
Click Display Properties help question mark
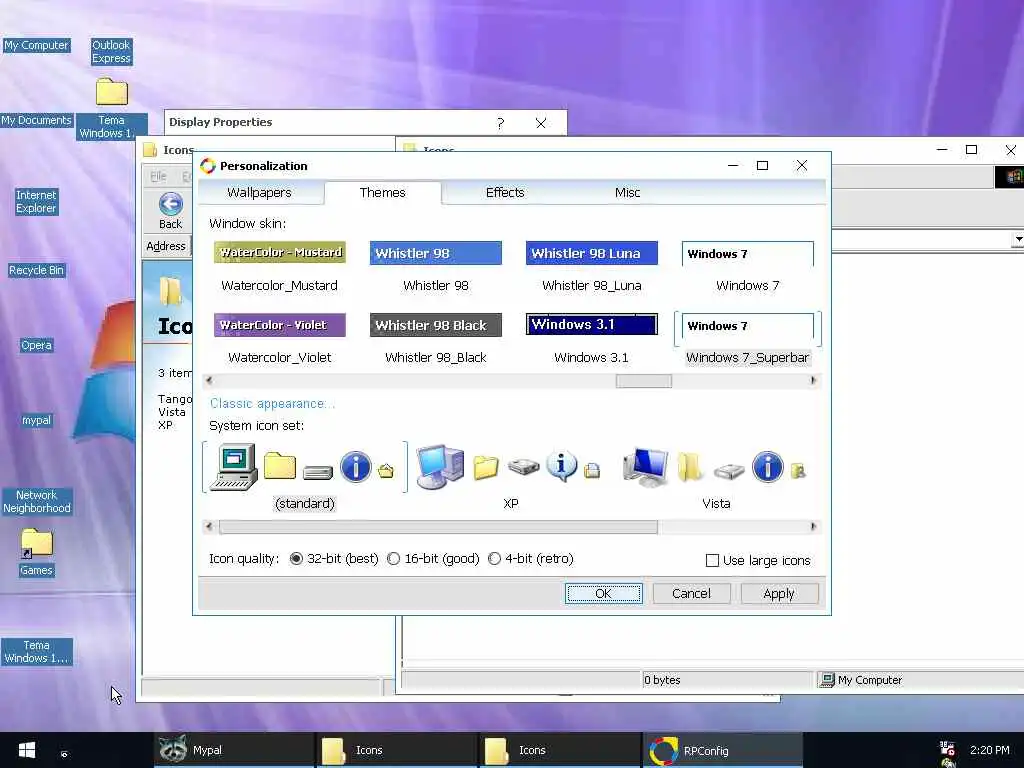500,123
